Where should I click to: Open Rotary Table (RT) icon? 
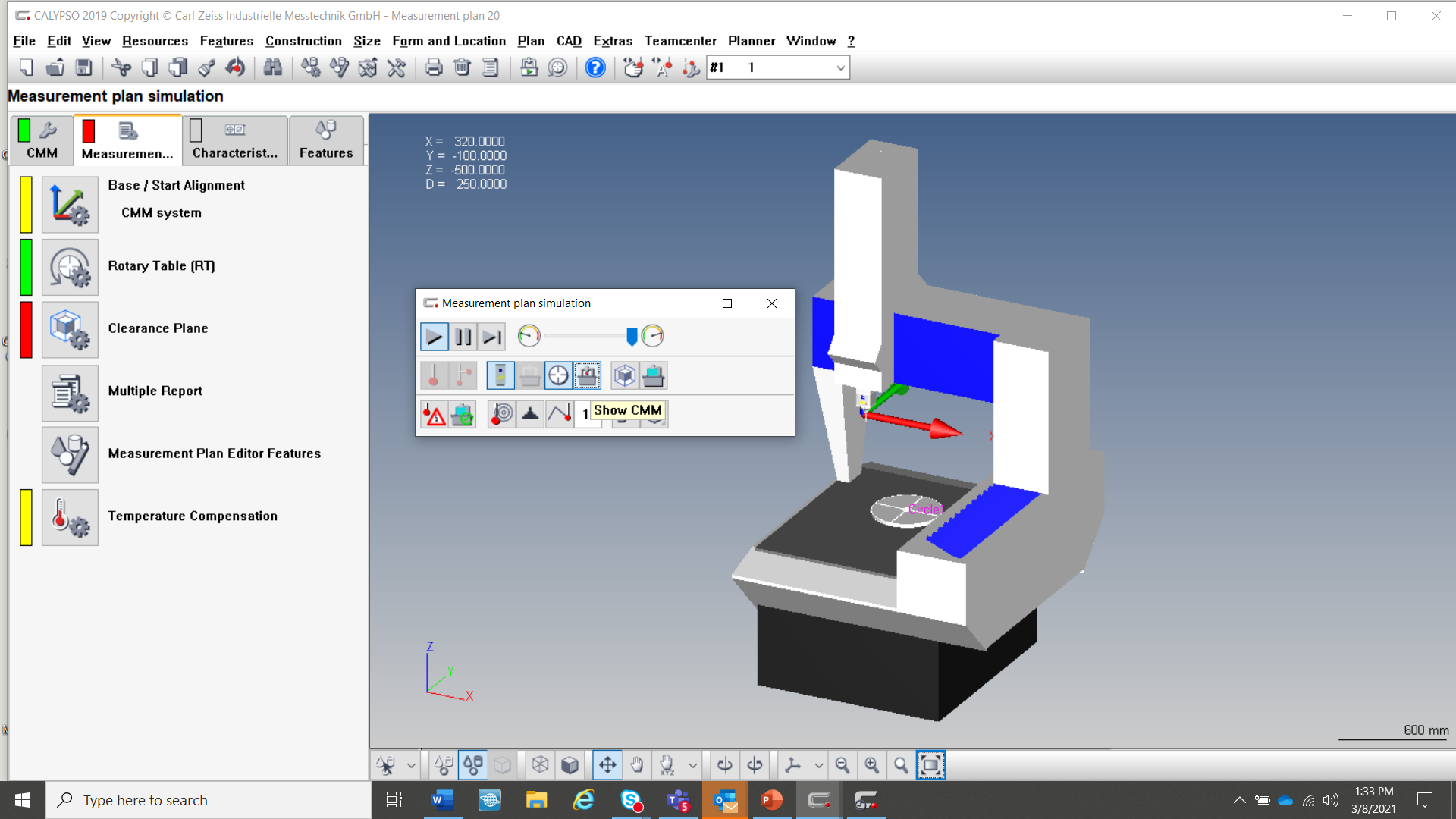(70, 267)
